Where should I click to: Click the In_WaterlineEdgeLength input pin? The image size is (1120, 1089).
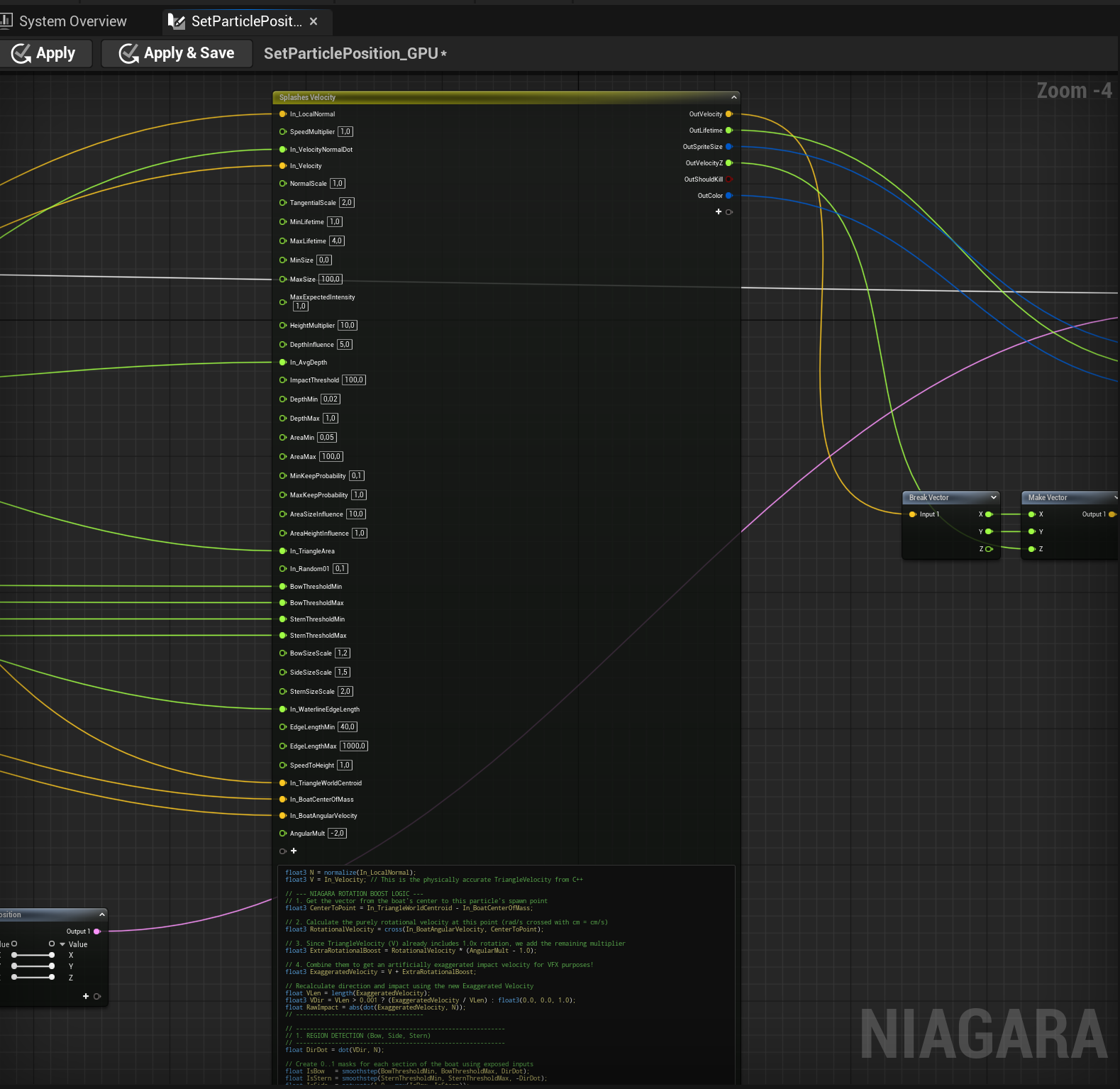coord(283,709)
